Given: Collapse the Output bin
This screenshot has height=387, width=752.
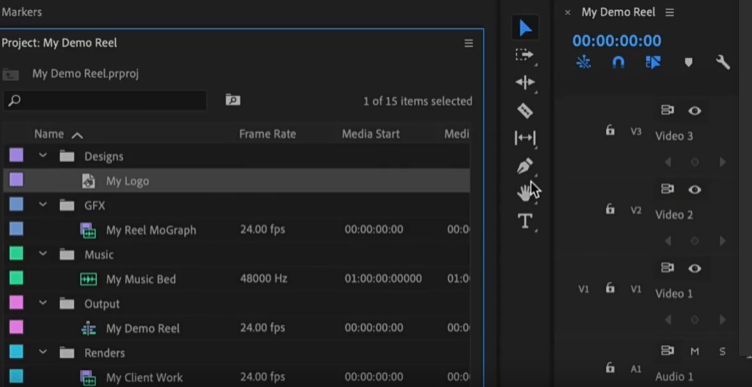Looking at the screenshot, I should [x=43, y=303].
